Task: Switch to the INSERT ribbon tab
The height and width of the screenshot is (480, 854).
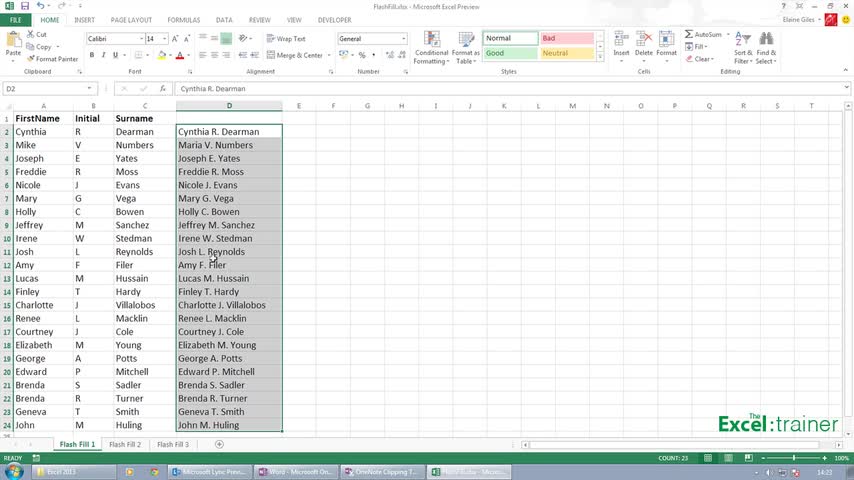Action: pos(84,20)
